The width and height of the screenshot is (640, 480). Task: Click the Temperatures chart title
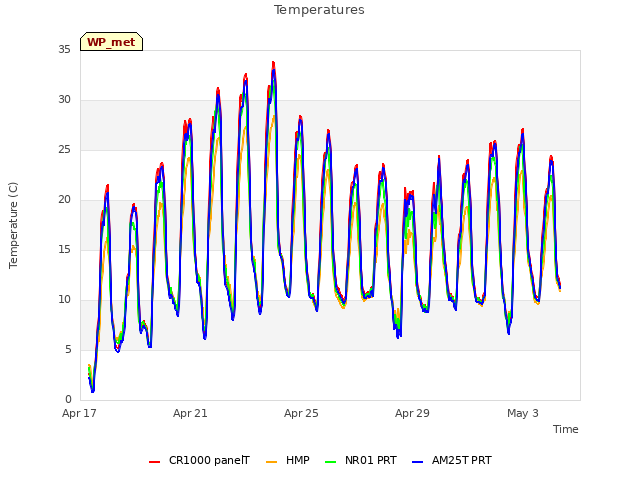[x=319, y=10]
